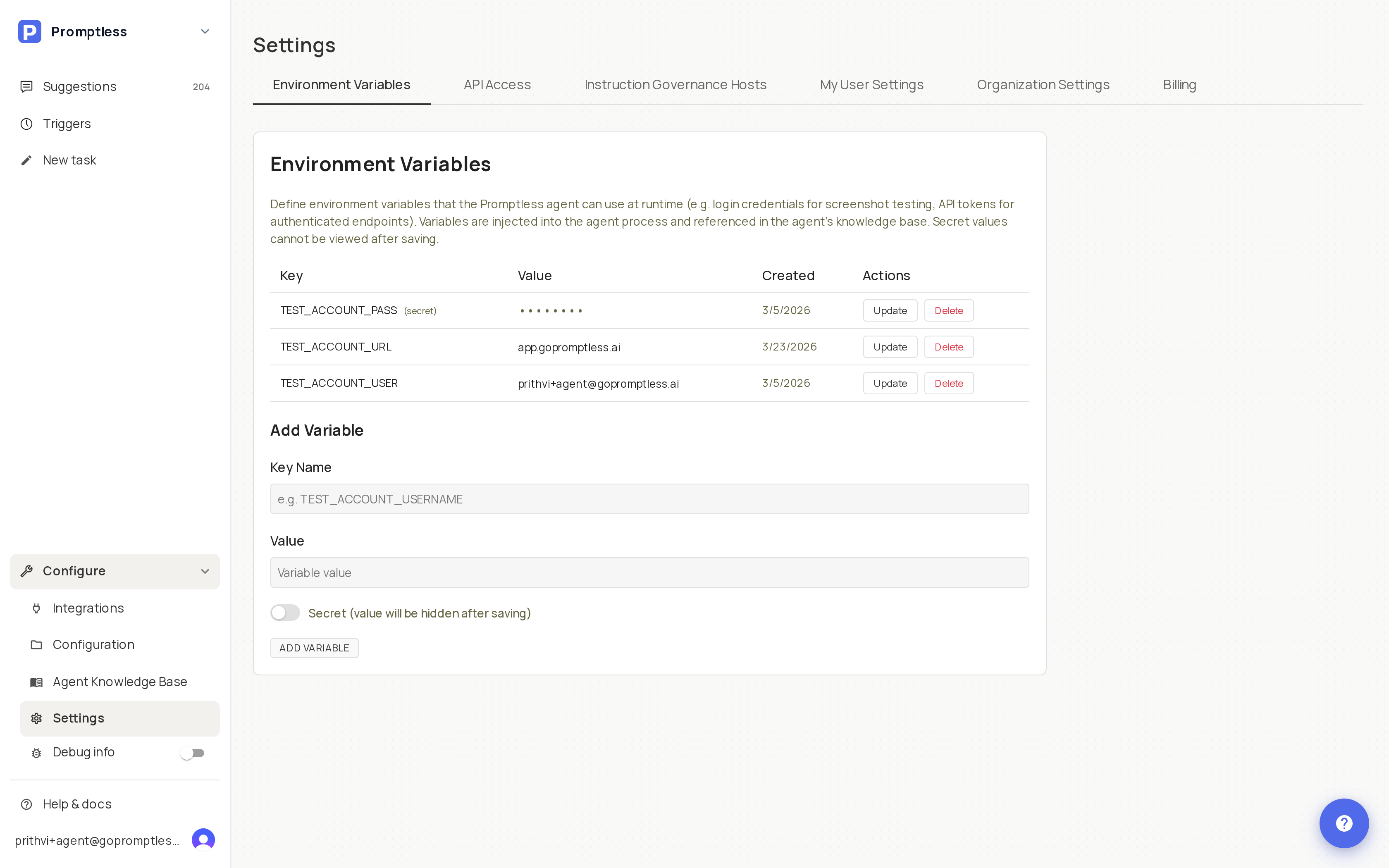Click the Integrations plug icon
Screen dimensions: 1389x868
(36, 608)
